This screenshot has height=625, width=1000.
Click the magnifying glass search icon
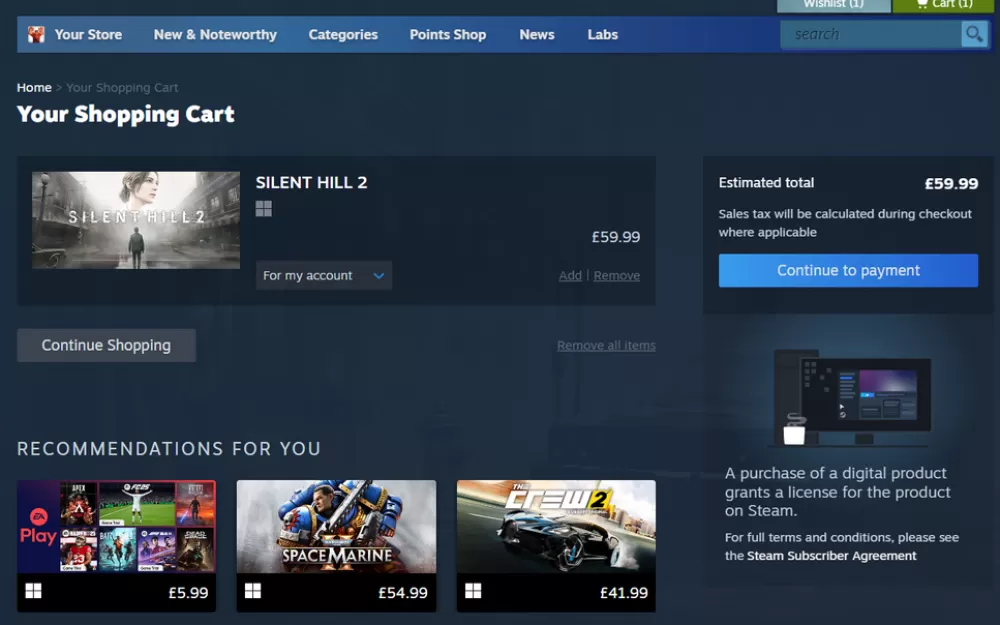974,34
